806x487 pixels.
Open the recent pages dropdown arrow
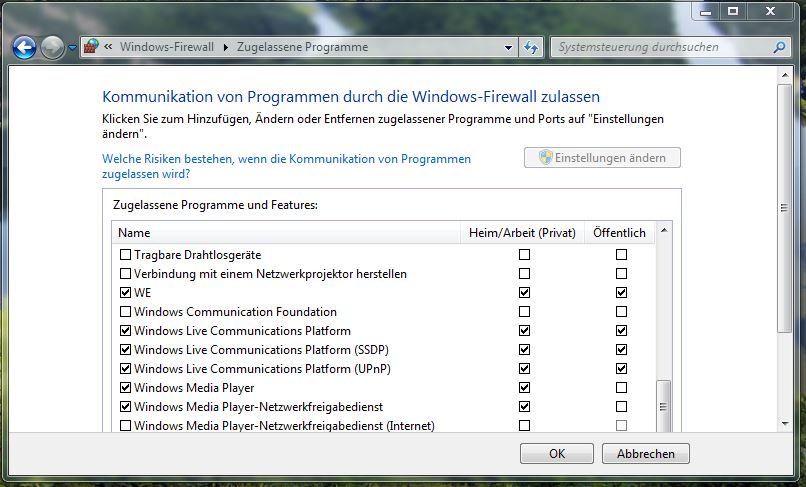point(72,48)
